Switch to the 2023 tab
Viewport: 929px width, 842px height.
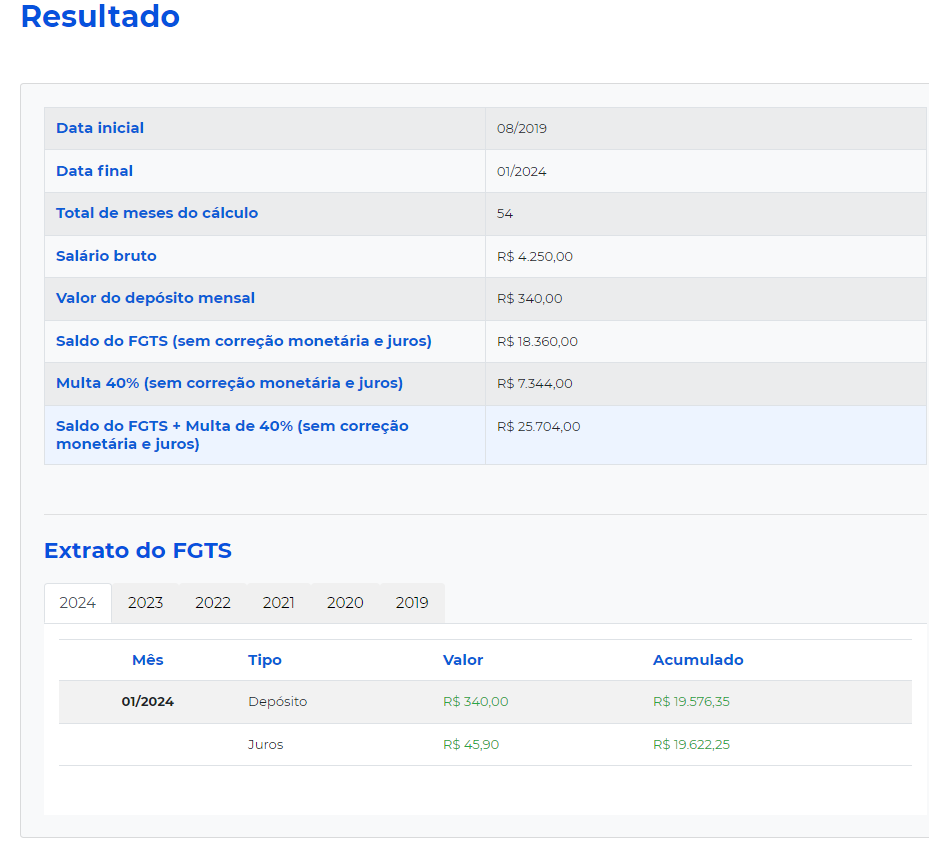coord(145,603)
